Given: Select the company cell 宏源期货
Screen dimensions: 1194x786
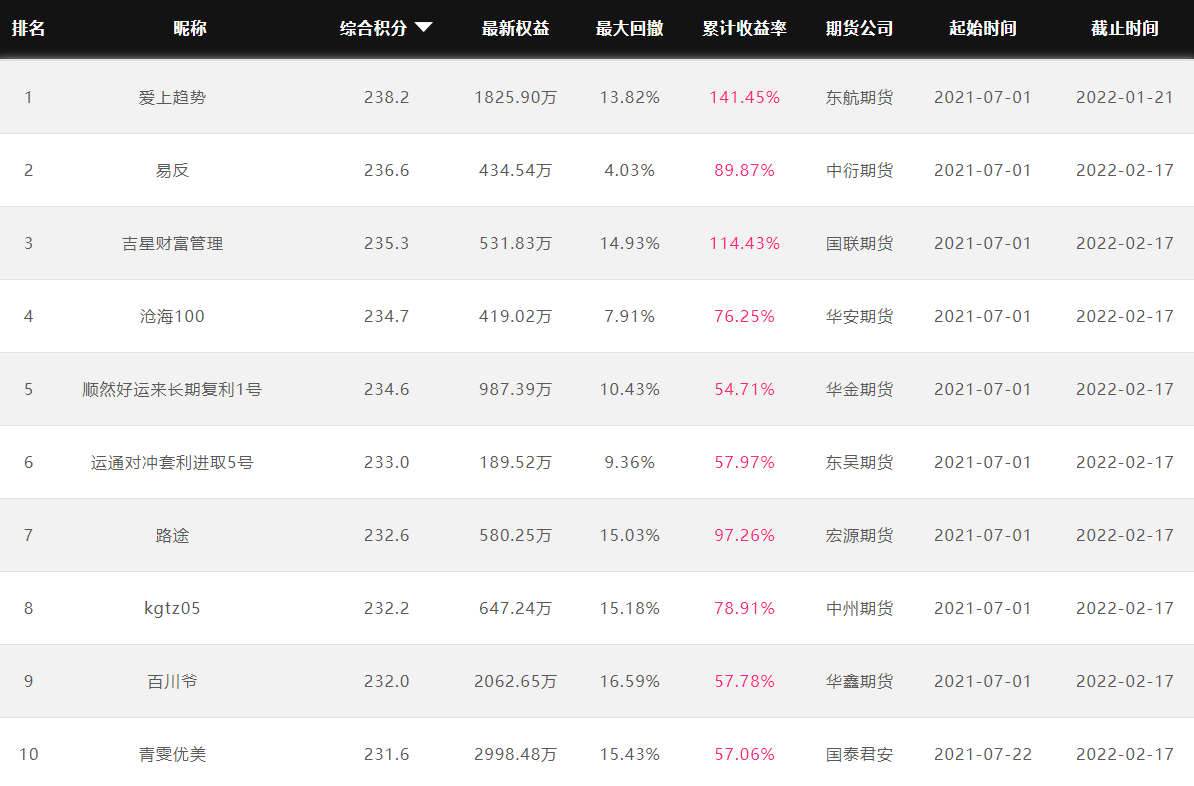Looking at the screenshot, I should 860,535.
